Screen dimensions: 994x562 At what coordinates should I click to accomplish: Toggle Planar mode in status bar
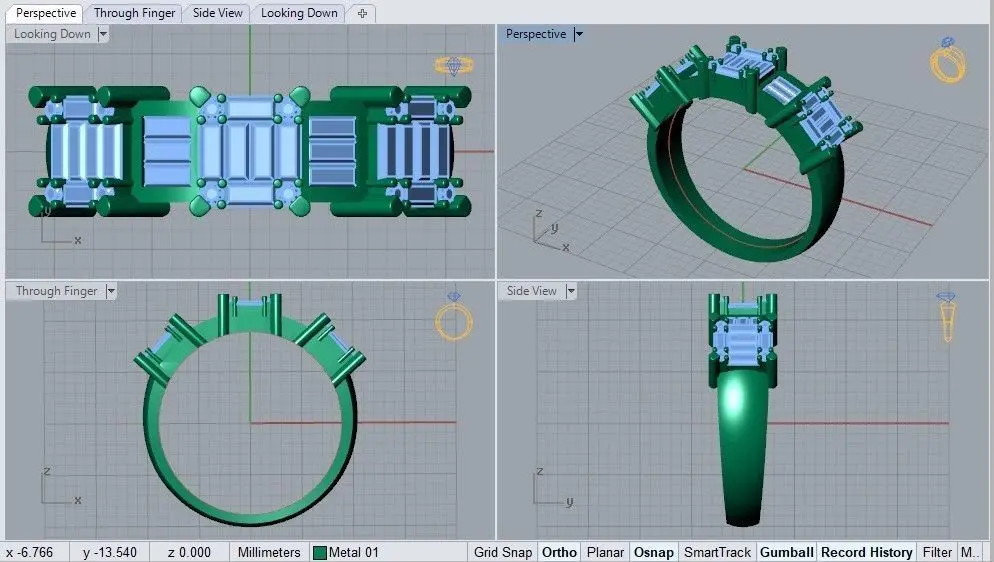pos(605,552)
